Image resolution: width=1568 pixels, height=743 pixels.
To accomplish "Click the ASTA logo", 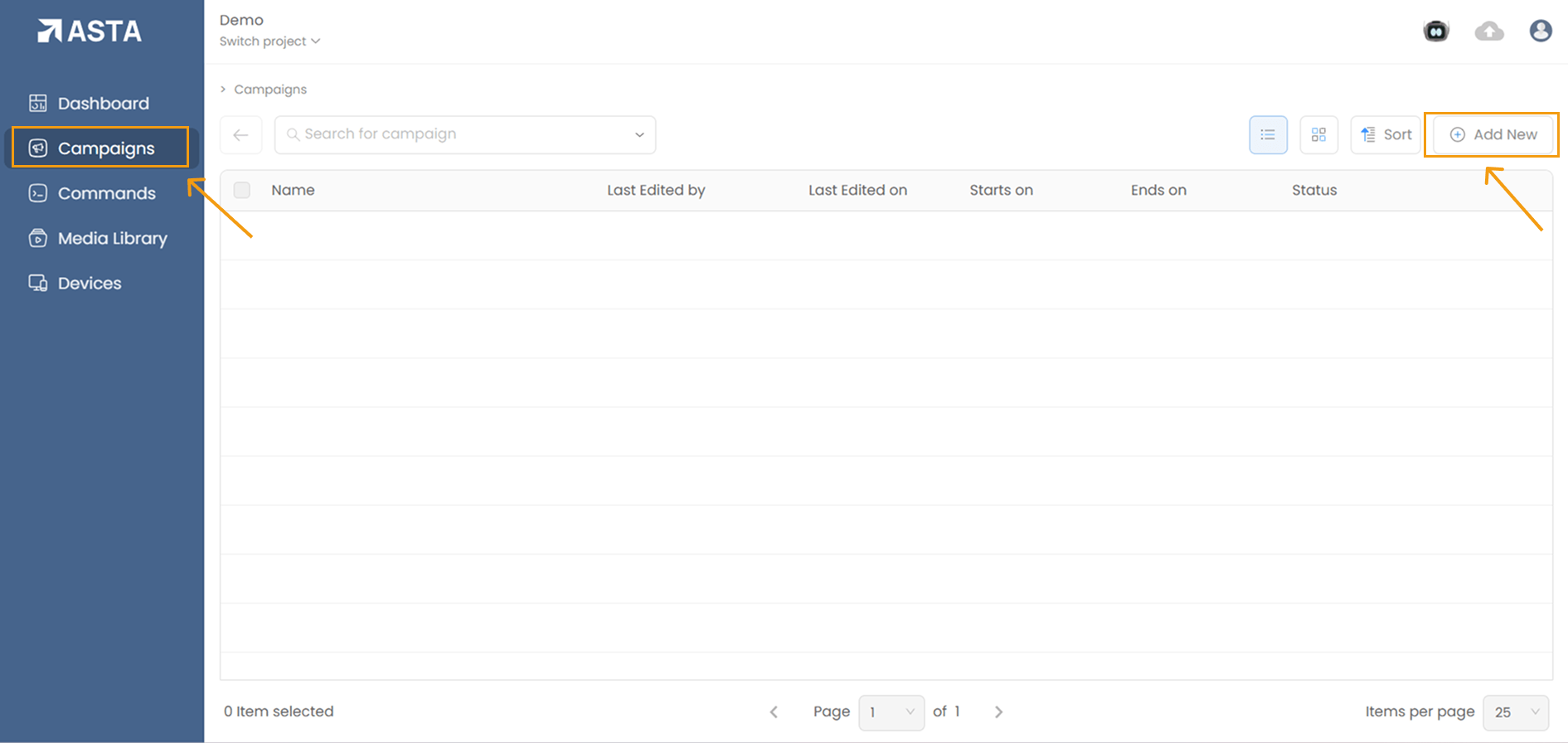I will (x=90, y=32).
